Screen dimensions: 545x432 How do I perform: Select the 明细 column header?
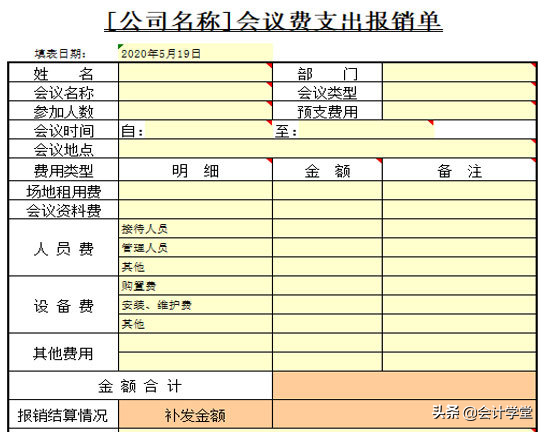pos(195,170)
